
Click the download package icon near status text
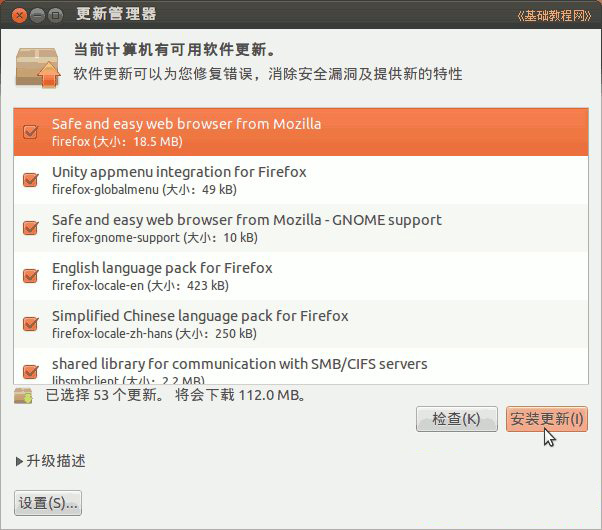(x=23, y=396)
